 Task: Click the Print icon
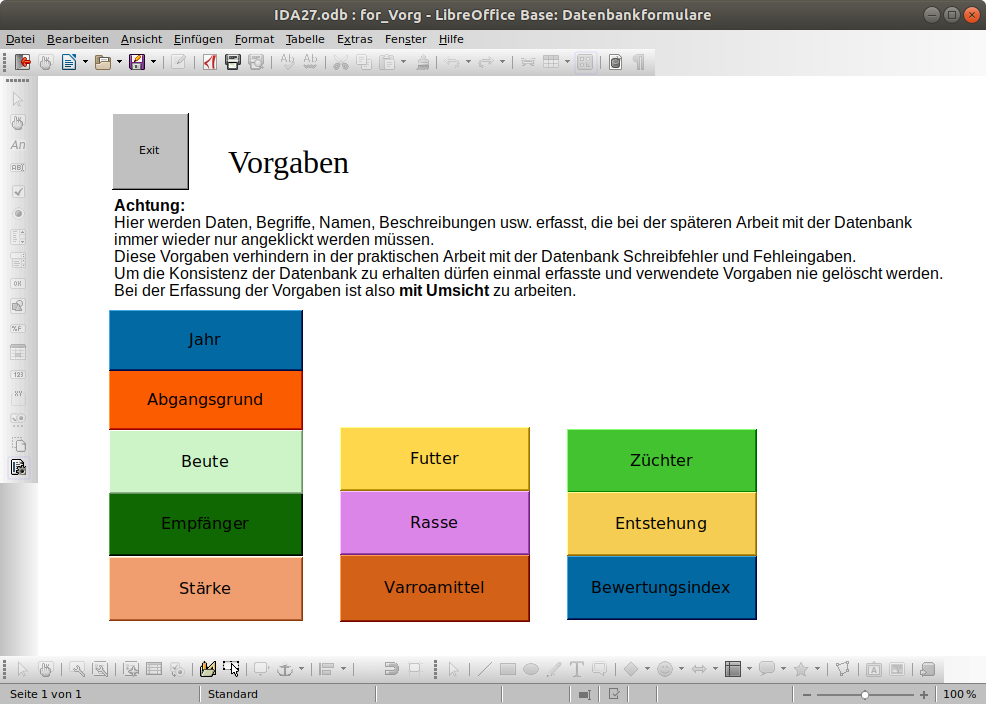[233, 62]
